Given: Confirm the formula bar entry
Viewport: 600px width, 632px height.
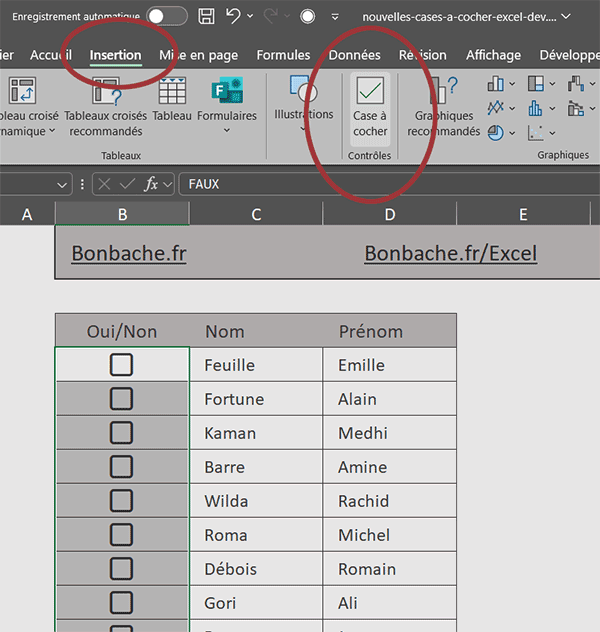Looking at the screenshot, I should point(127,184).
